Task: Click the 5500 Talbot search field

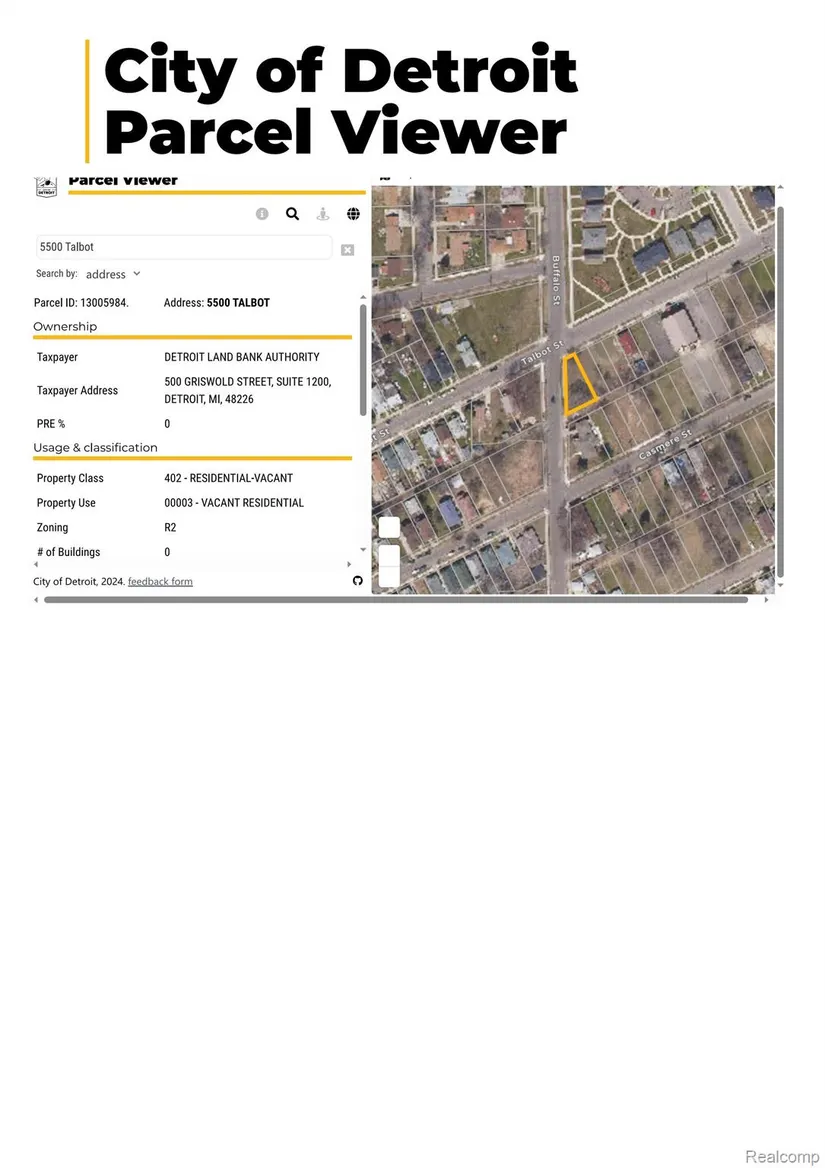Action: [183, 247]
